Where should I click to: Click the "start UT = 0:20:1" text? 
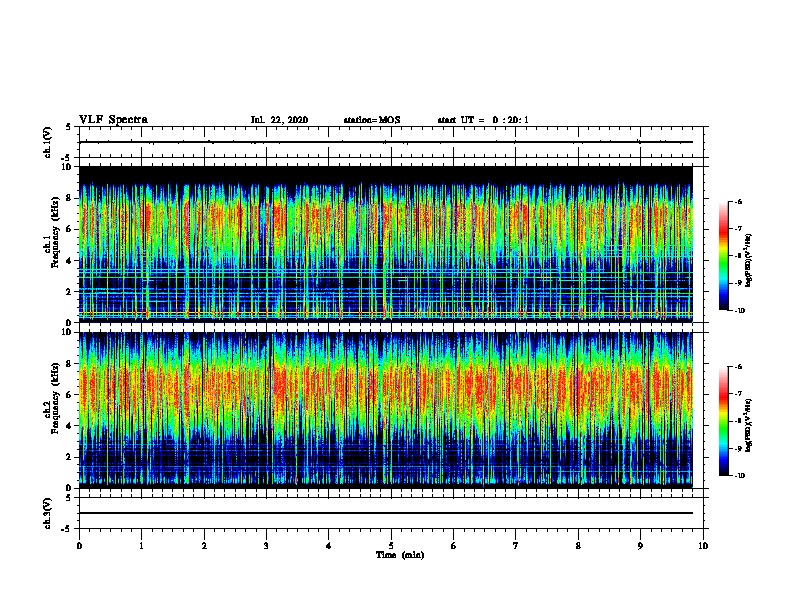click(483, 120)
